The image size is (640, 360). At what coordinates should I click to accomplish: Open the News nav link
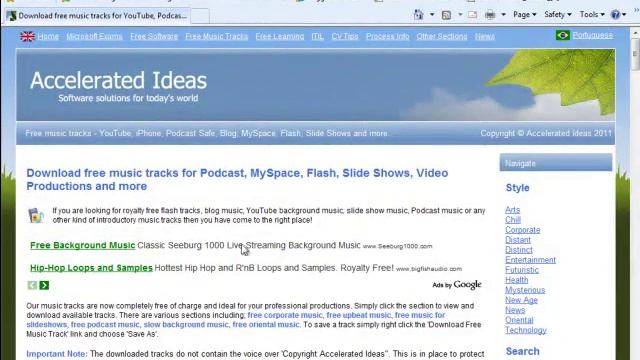(x=484, y=36)
